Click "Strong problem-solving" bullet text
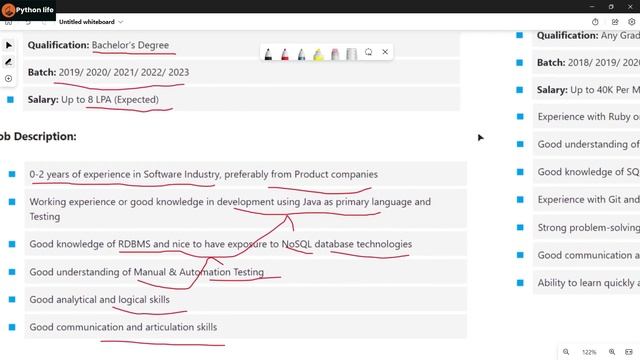 click(x=589, y=227)
